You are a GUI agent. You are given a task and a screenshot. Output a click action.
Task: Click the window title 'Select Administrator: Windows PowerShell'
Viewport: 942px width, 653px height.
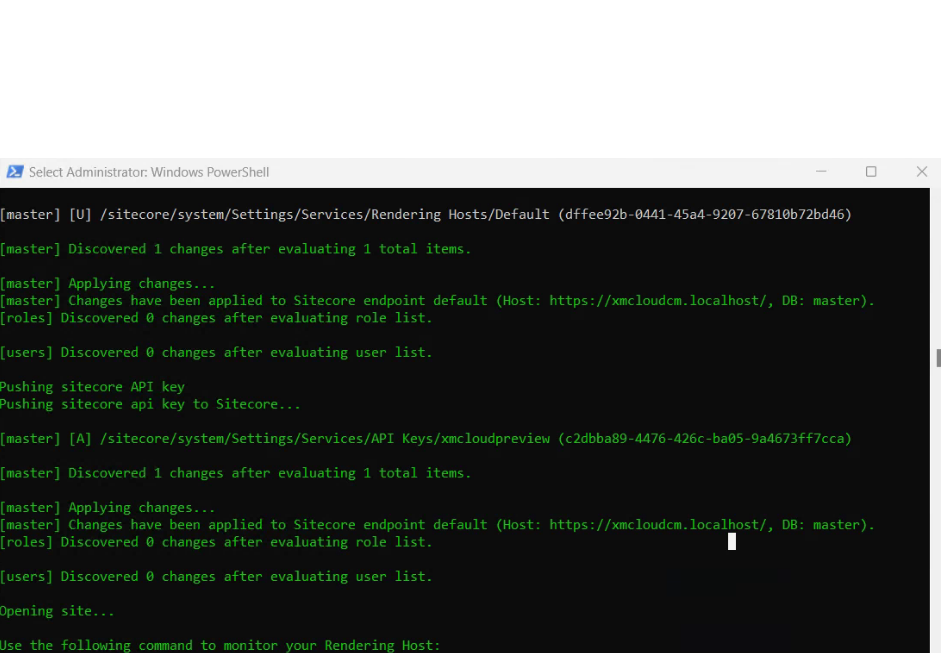[x=149, y=172]
